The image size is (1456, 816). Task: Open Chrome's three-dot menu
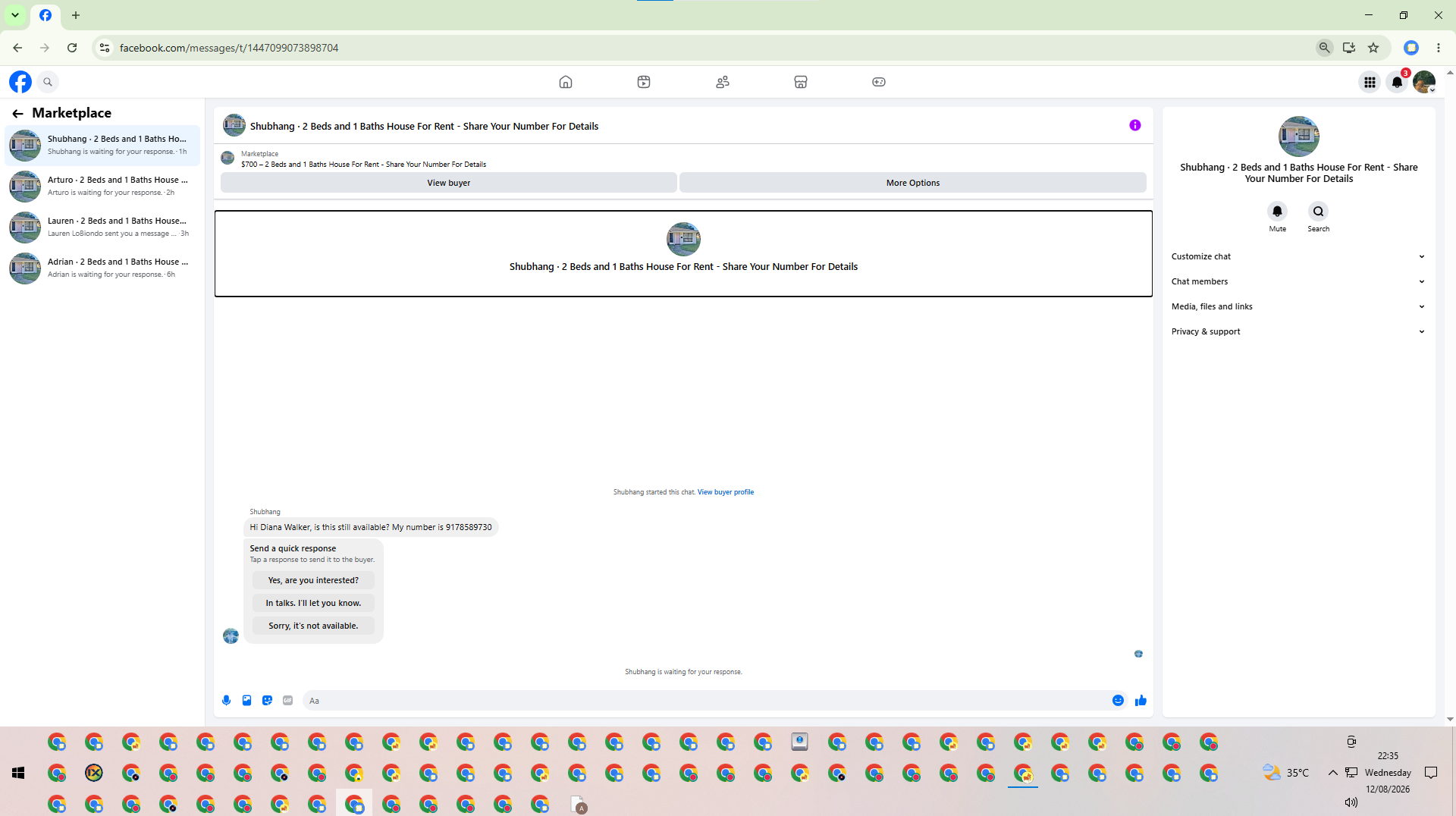point(1439,48)
